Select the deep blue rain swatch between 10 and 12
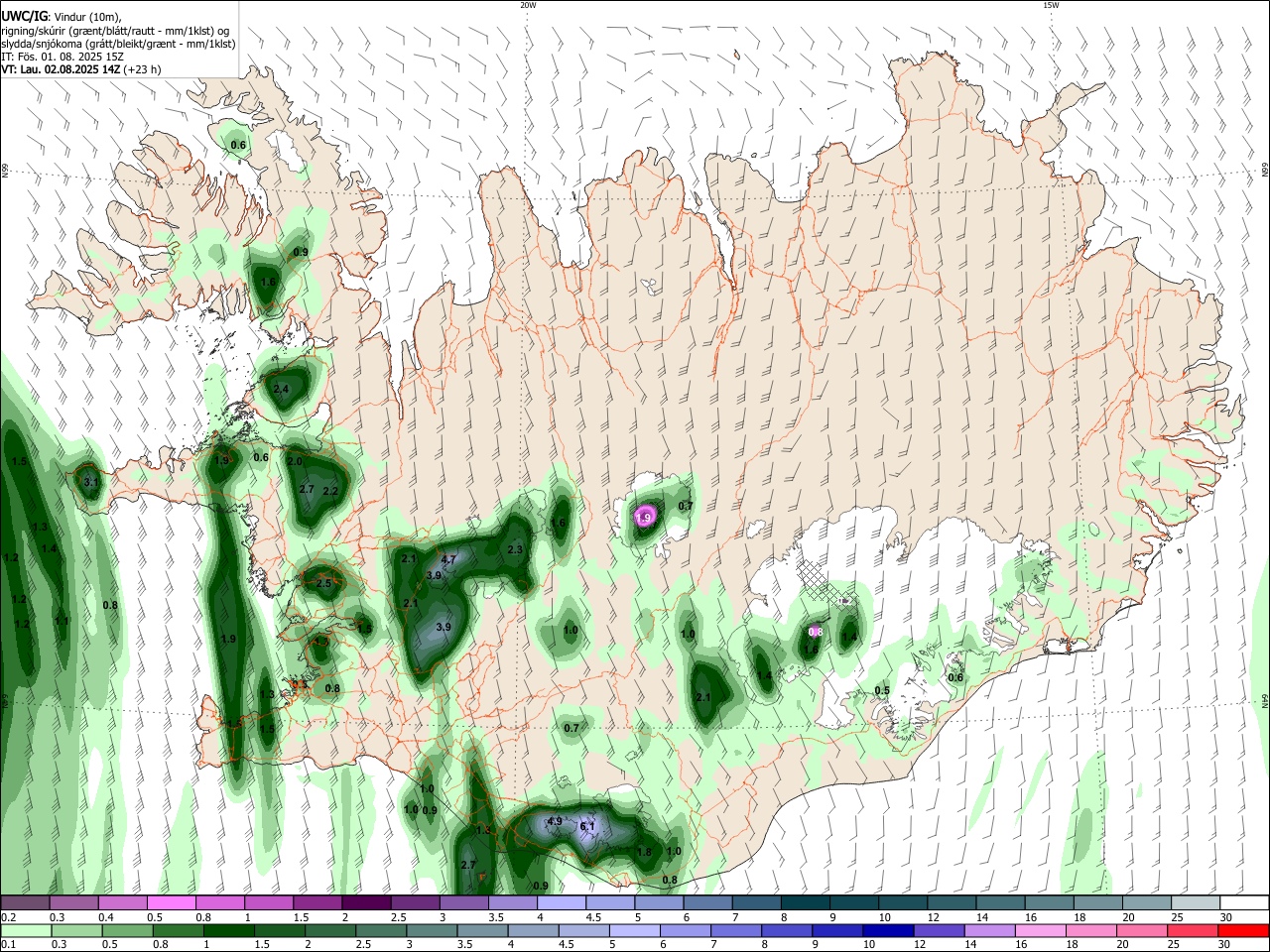1270x952 pixels. (887, 930)
